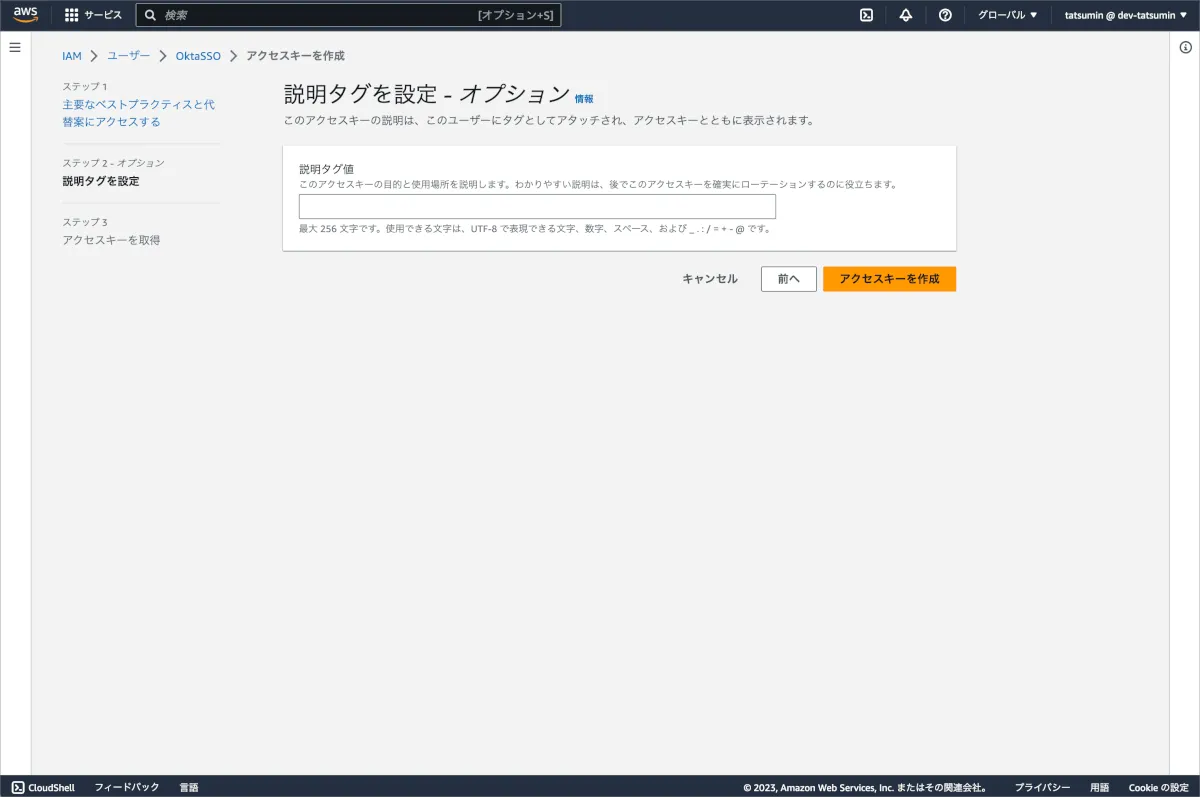Open the help question mark icon

(x=945, y=15)
